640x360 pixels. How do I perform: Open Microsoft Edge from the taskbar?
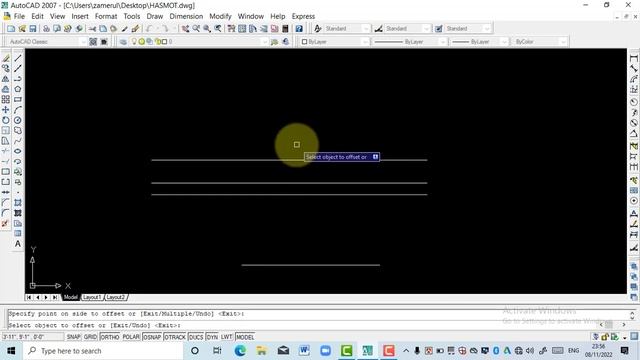pyautogui.click(x=240, y=351)
